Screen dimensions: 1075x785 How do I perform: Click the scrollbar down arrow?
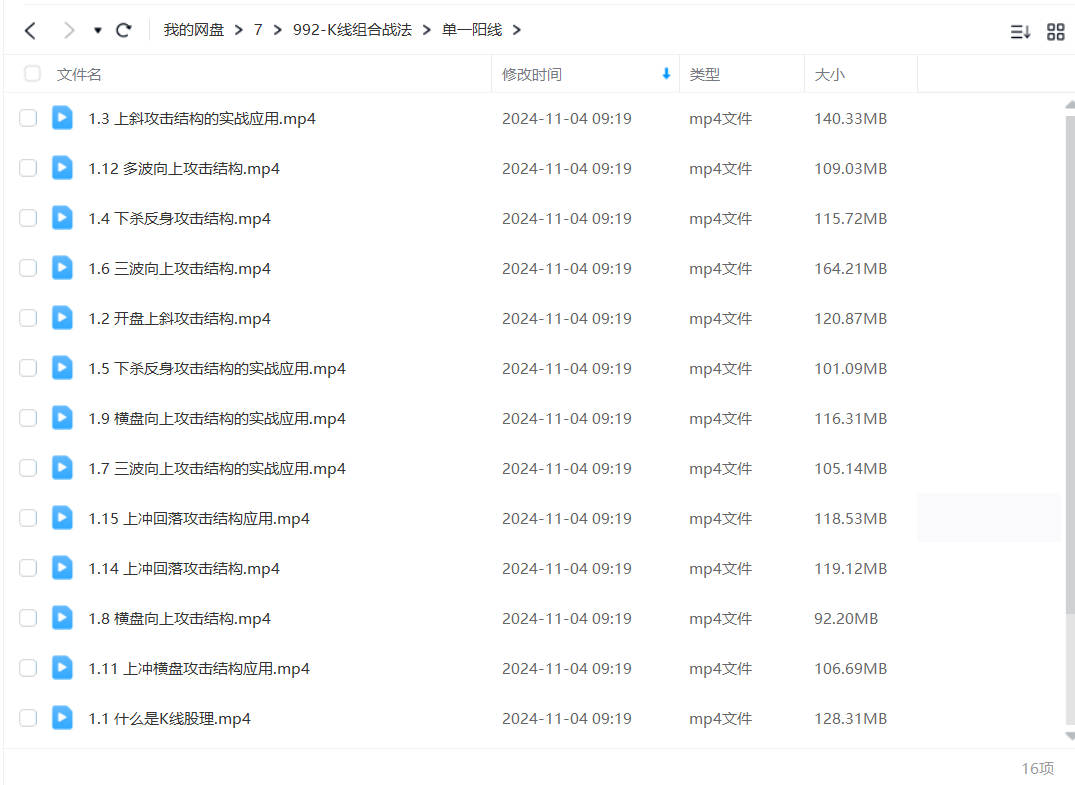pyautogui.click(x=1070, y=736)
